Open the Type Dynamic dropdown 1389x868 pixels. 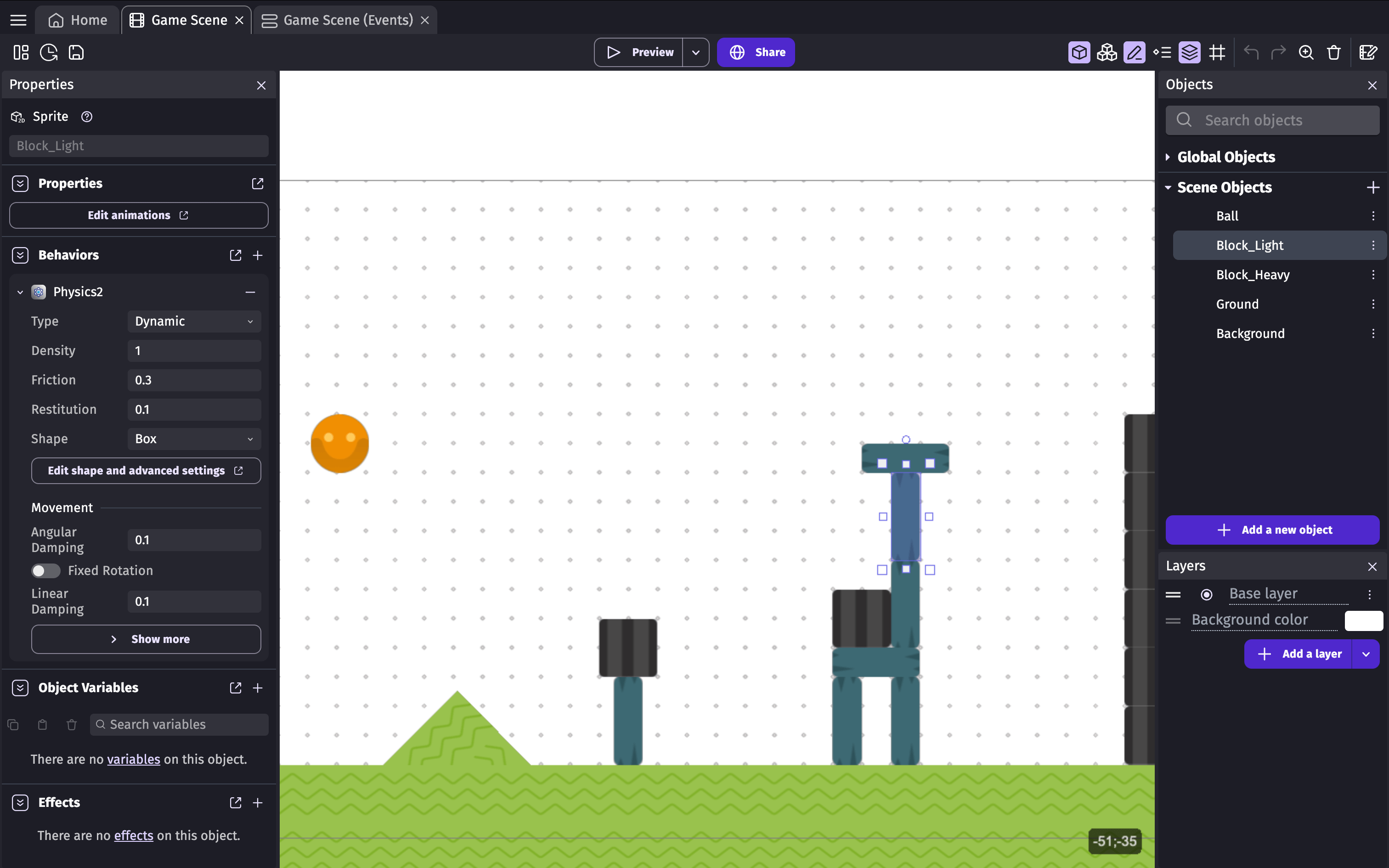point(194,321)
